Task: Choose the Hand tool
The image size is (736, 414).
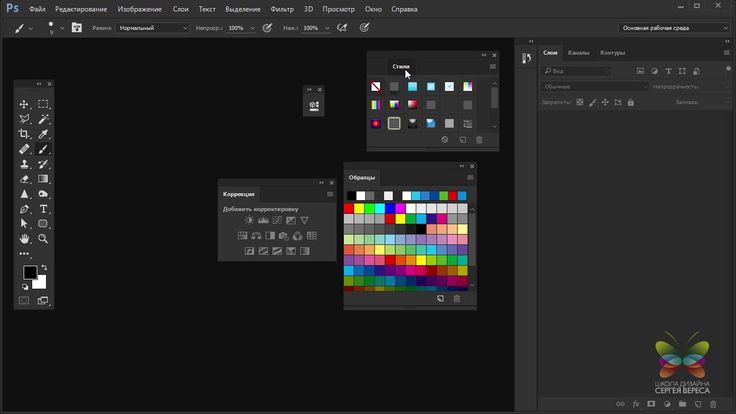Action: point(25,239)
